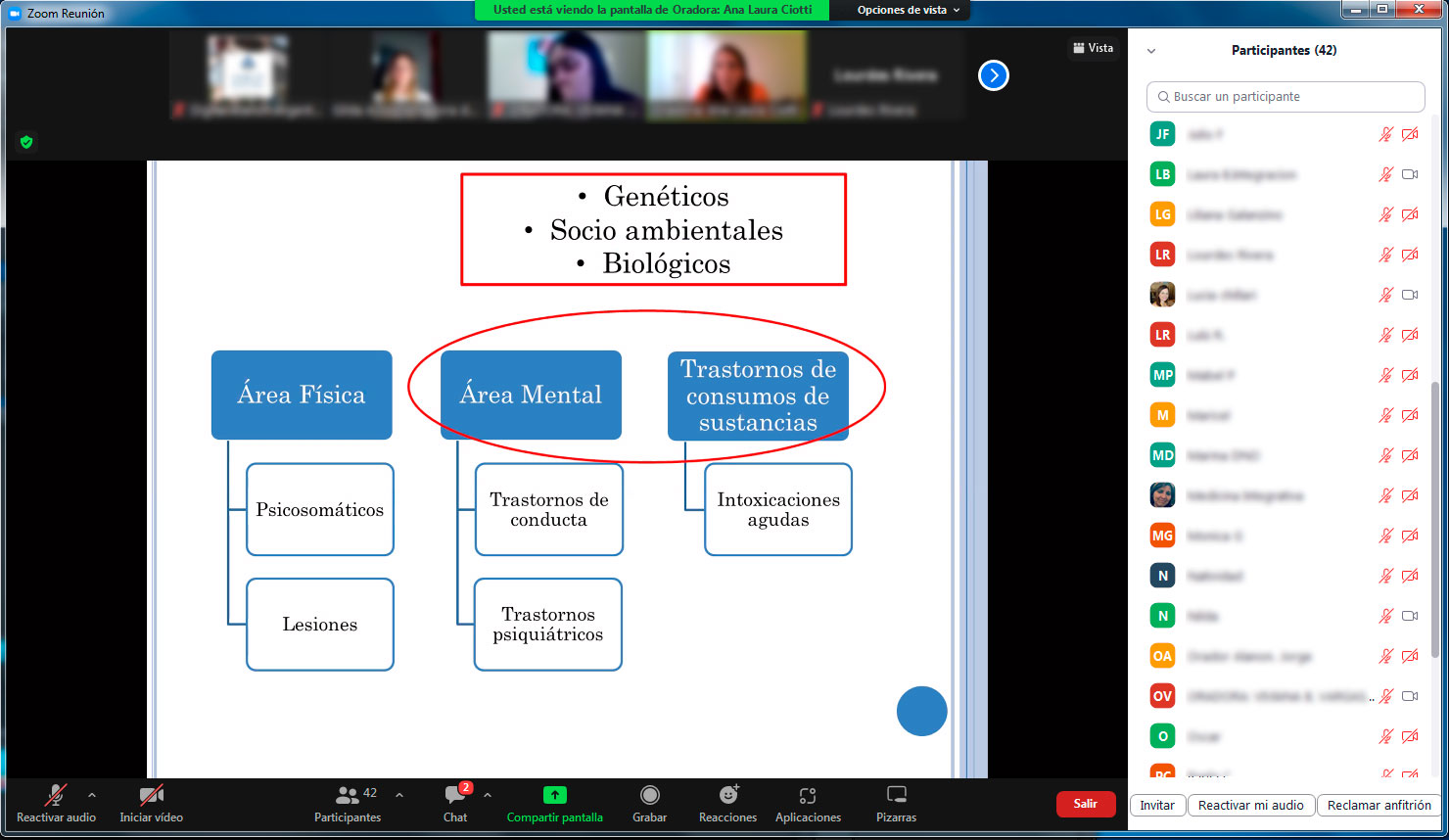Click Compartir pantalla share icon
This screenshot has width=1449, height=840.
(x=554, y=795)
